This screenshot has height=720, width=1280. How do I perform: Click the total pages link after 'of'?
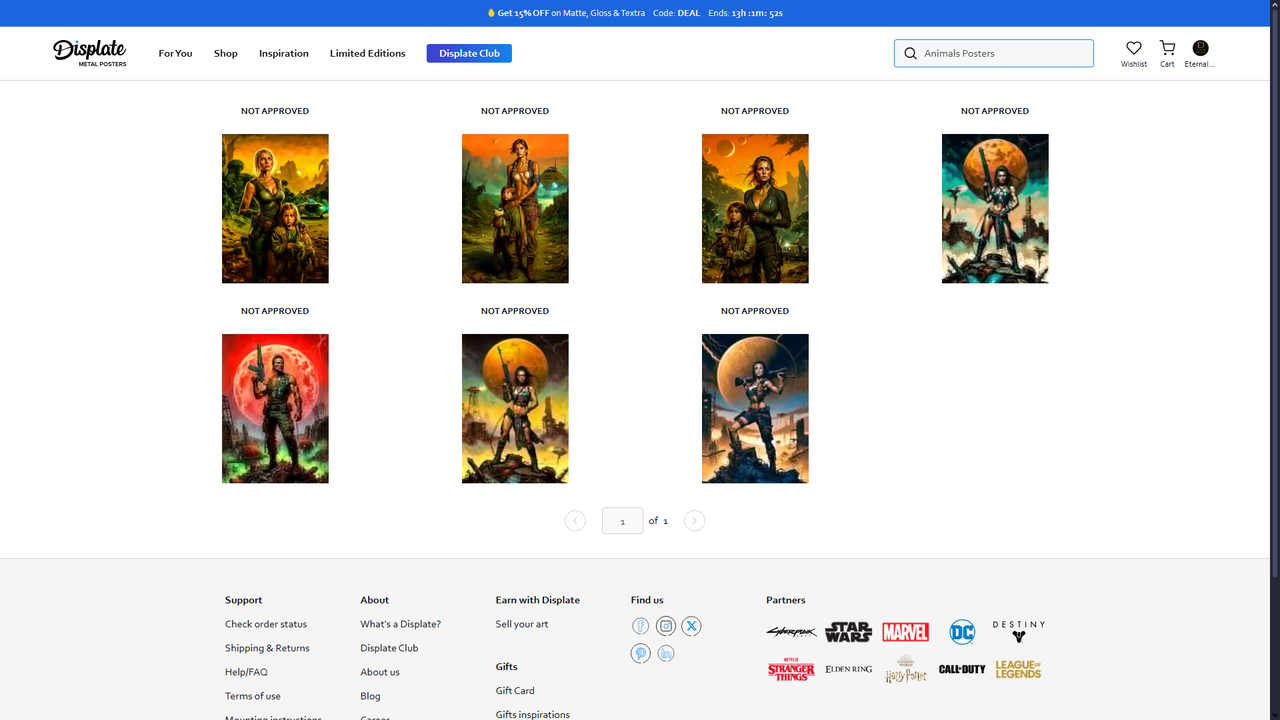tap(665, 521)
